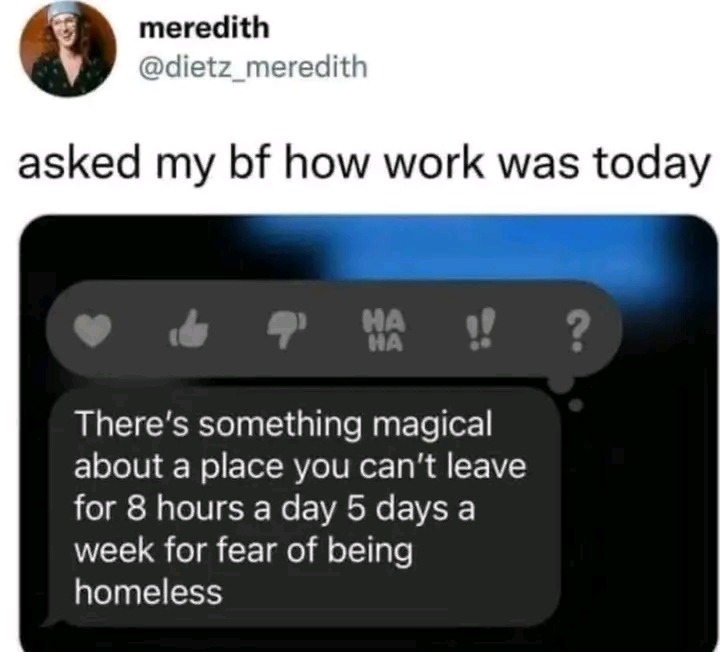Image resolution: width=720 pixels, height=652 pixels.
Task: Tap the heart tapback reaction
Action: pos(93,330)
